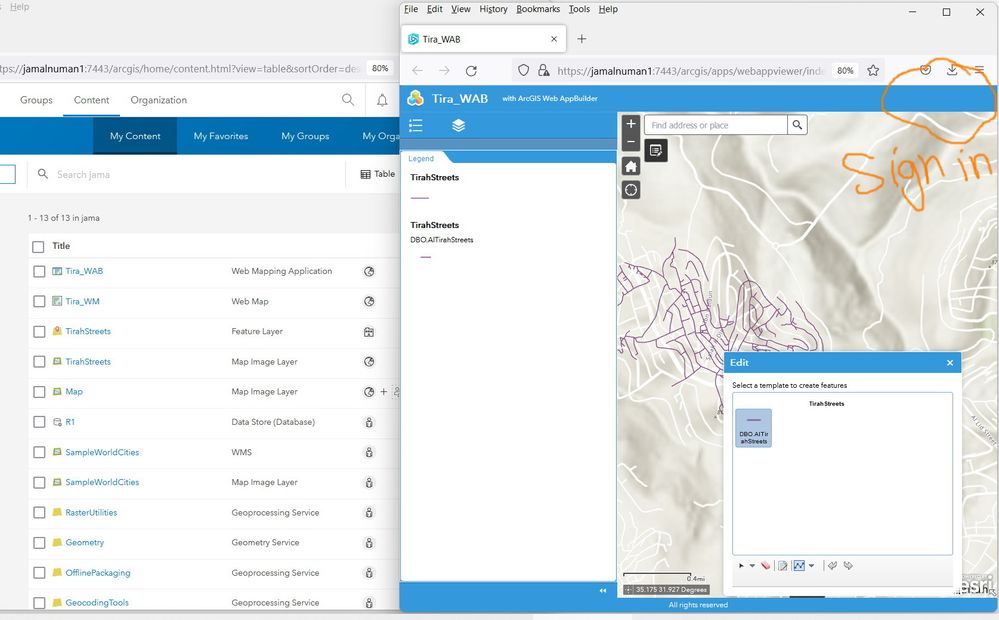
Task: Activate the polyline drawing tool
Action: [799, 566]
